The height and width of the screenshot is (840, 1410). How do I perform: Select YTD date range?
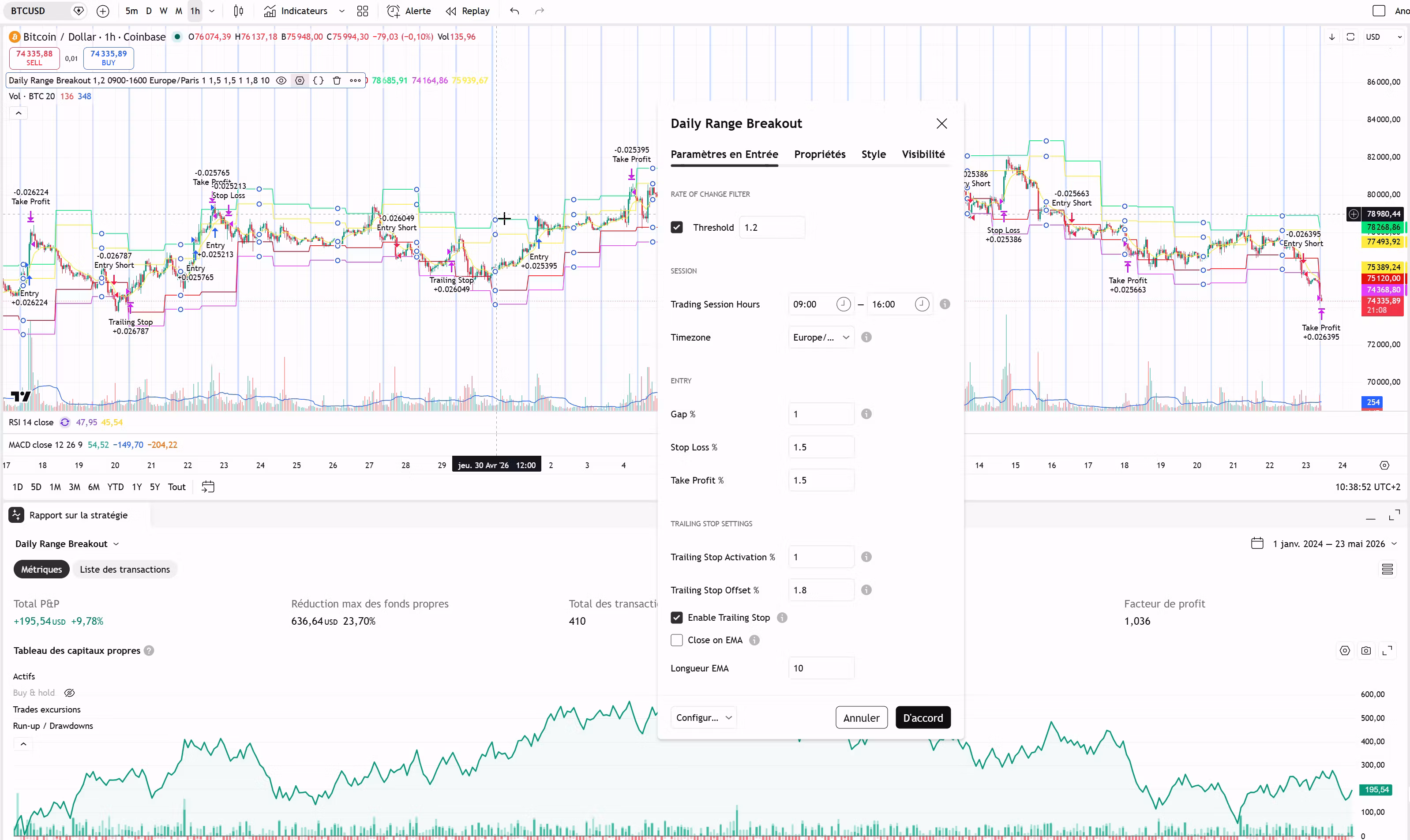116,487
